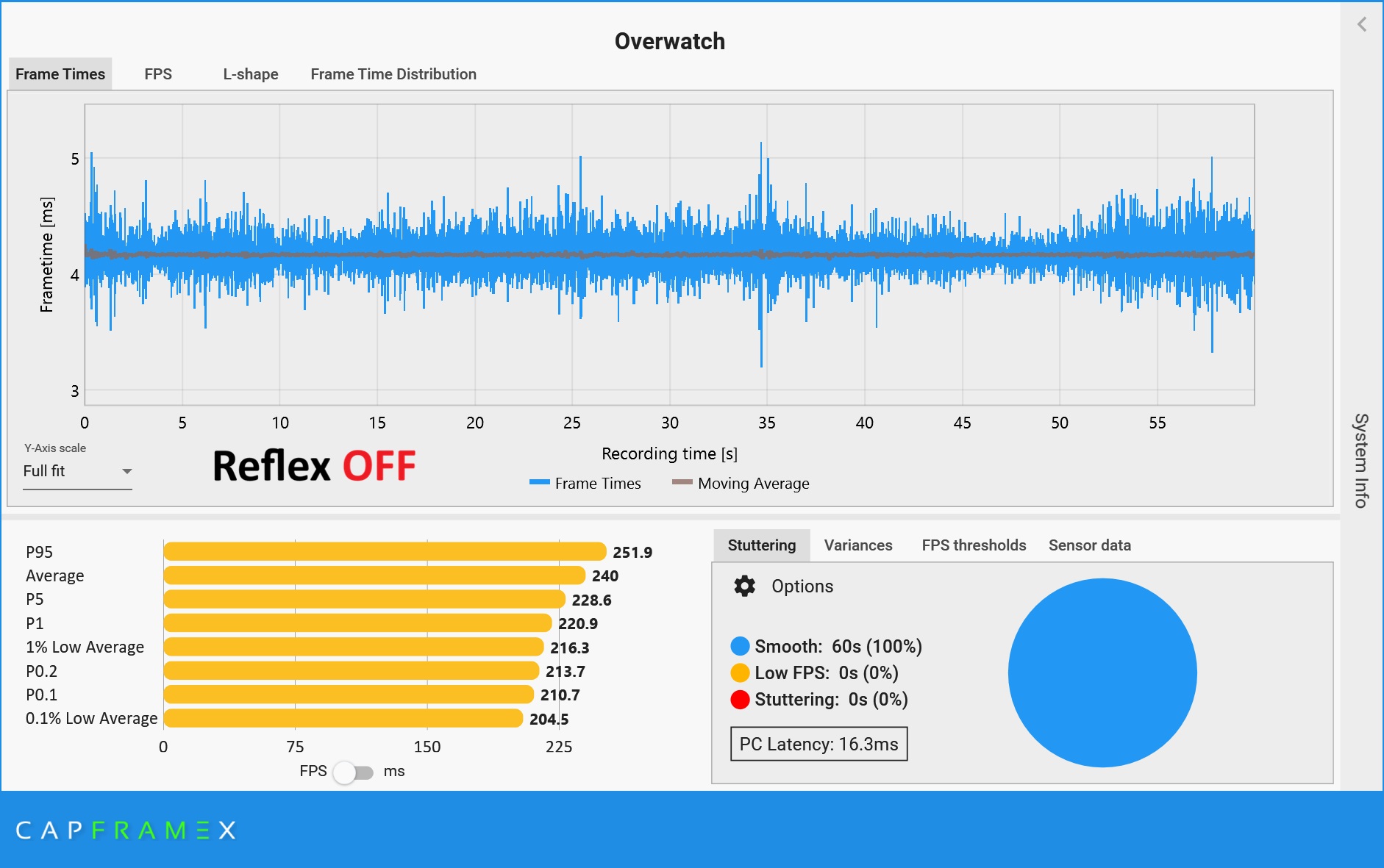Click the Smooth: 60s (100%) text
The height and width of the screenshot is (868, 1384).
pyautogui.click(x=838, y=646)
